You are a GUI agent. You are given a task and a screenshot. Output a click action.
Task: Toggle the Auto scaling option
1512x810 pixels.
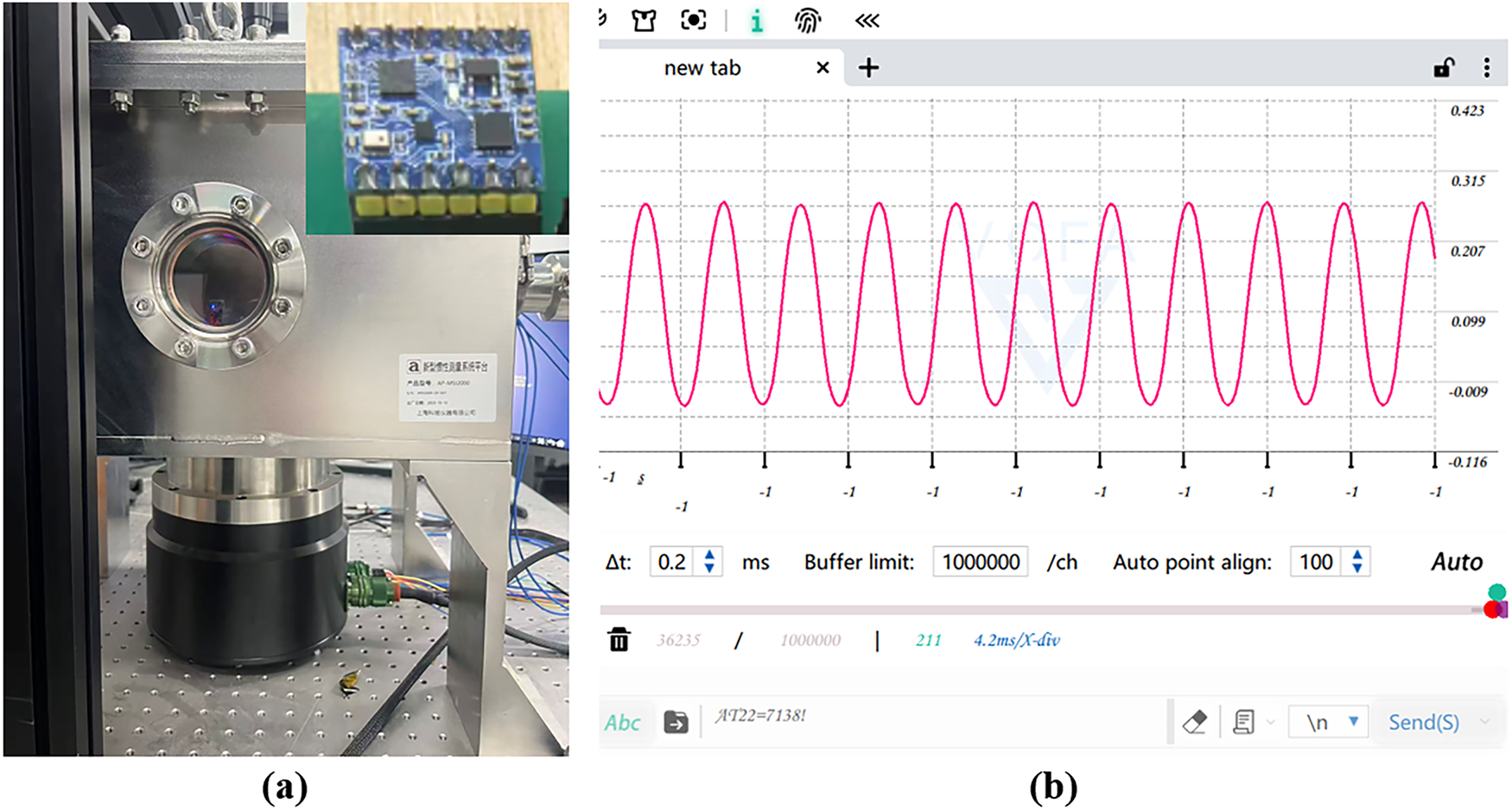tap(1456, 562)
